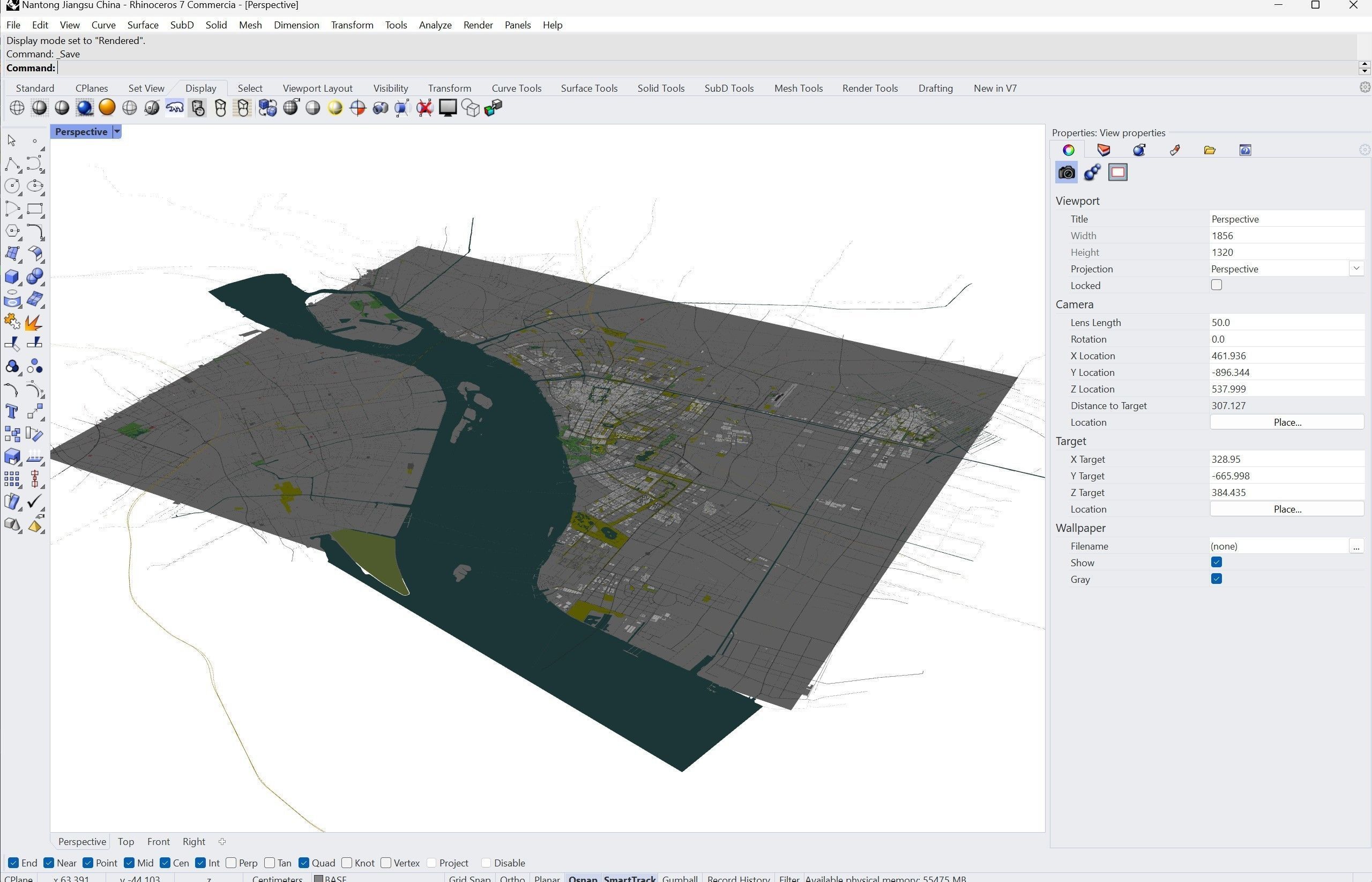This screenshot has height=882, width=1372.
Task: Click Place button for target location
Action: coord(1287,509)
